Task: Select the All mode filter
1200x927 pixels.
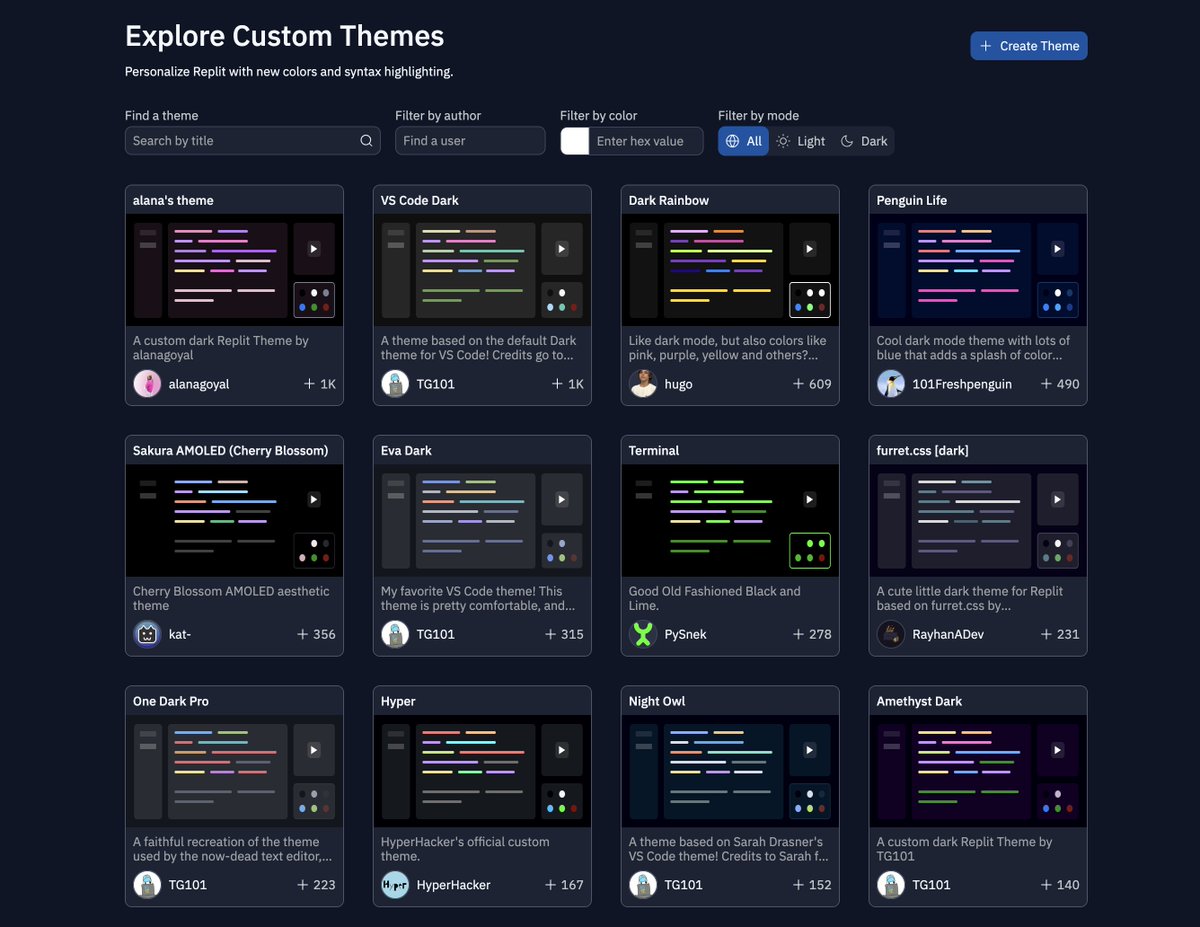Action: click(743, 140)
